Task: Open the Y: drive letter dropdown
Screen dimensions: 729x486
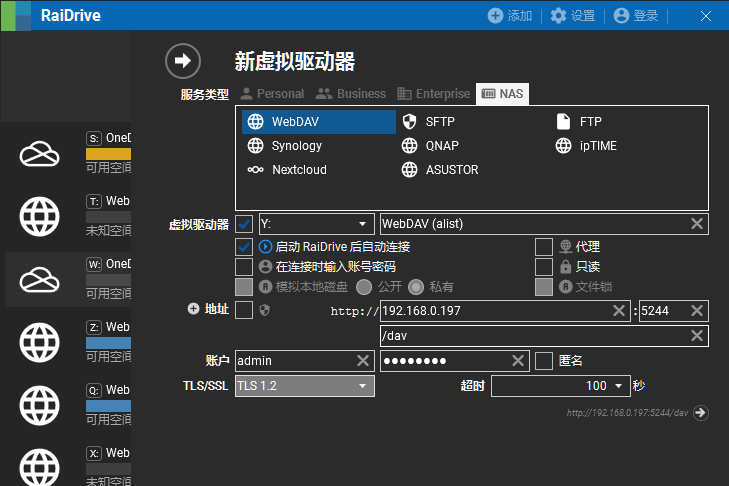Action: pyautogui.click(x=317, y=224)
